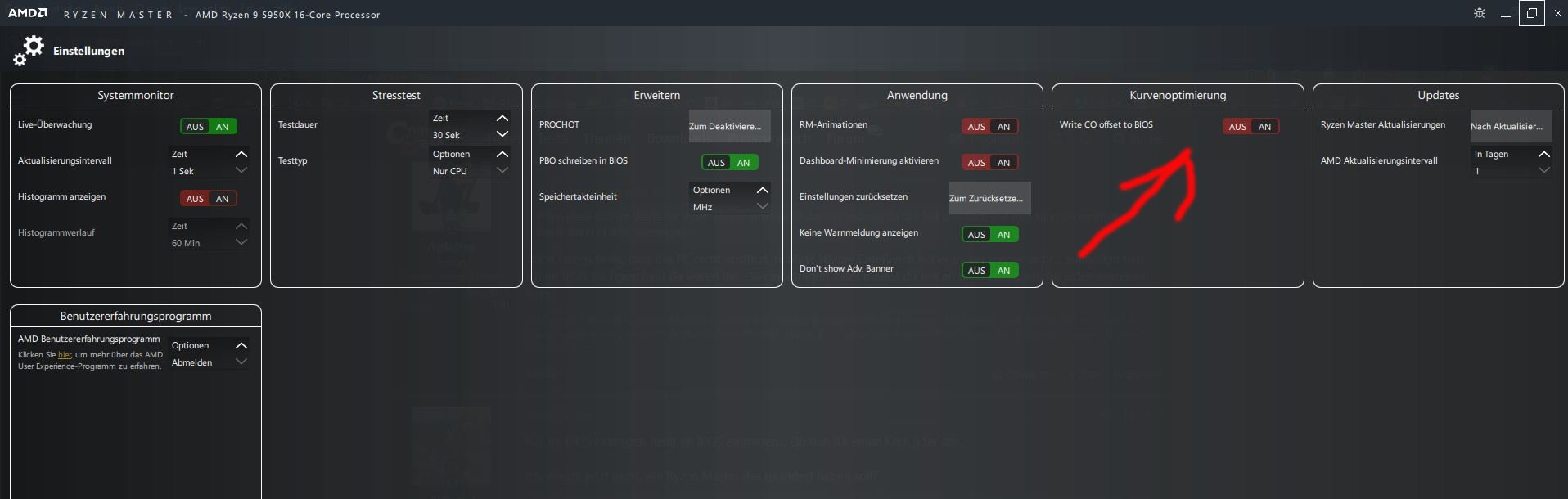This screenshot has height=499, width=1568.
Task: Decrease Aktualisierungsintervall with down arrow
Action: (x=241, y=170)
